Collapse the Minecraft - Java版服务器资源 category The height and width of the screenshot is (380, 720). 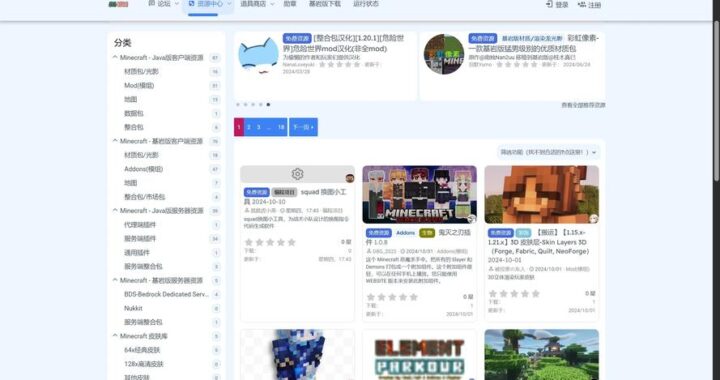pos(115,211)
